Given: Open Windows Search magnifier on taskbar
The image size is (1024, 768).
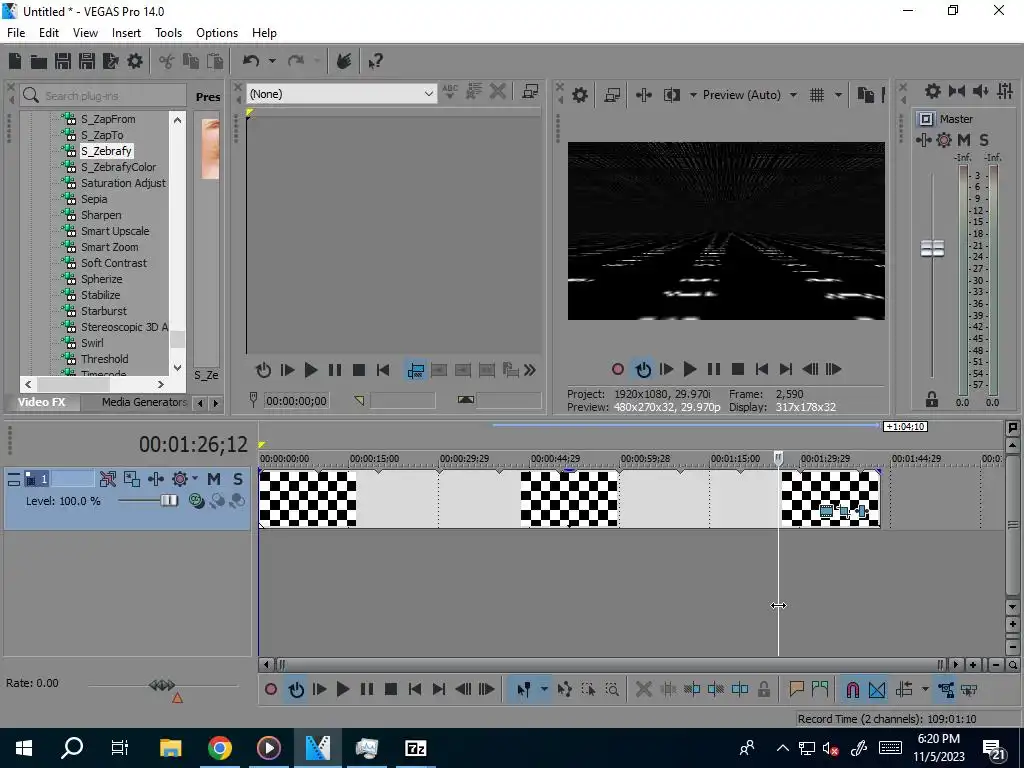Looking at the screenshot, I should [72, 748].
